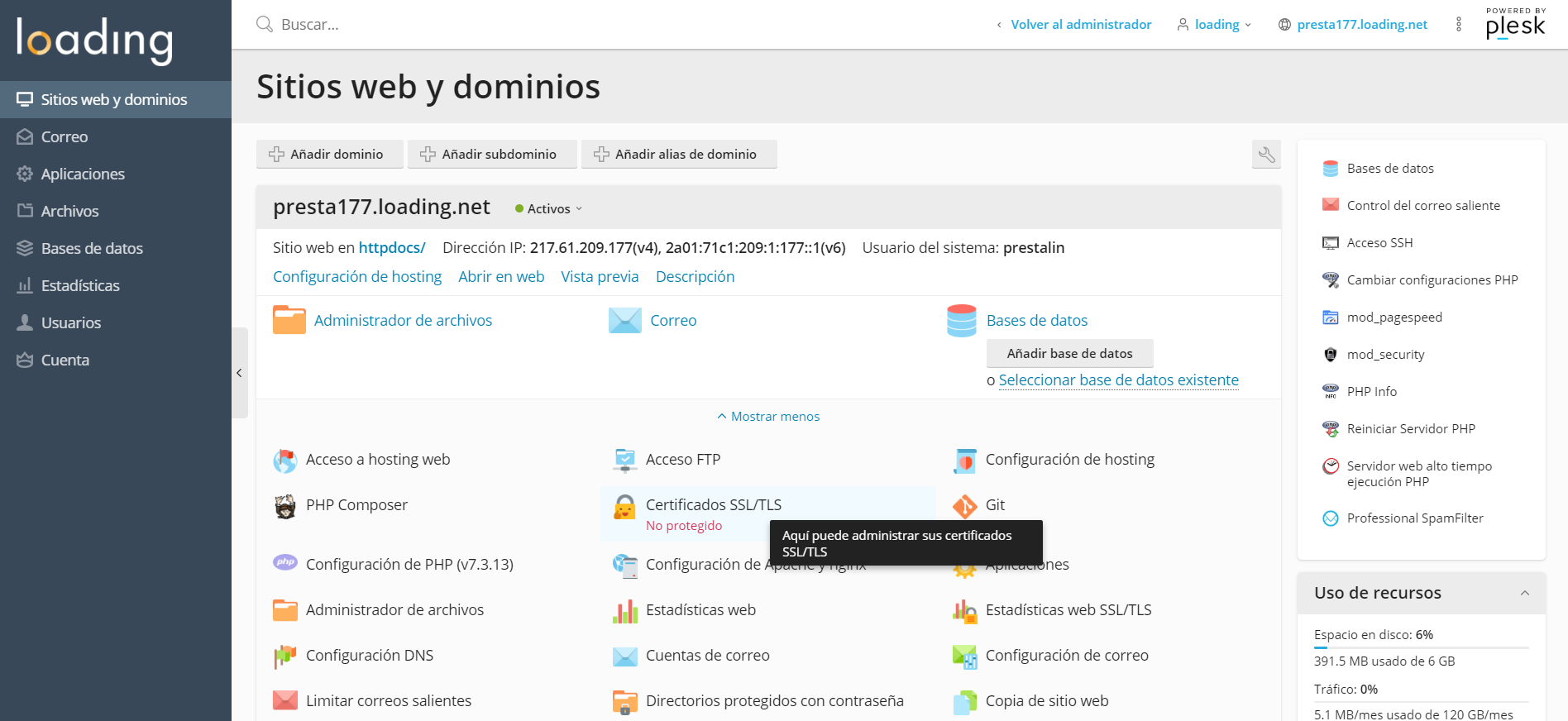Open the httpdocs/ folder link
Screen dimensions: 1568x721
coord(392,248)
